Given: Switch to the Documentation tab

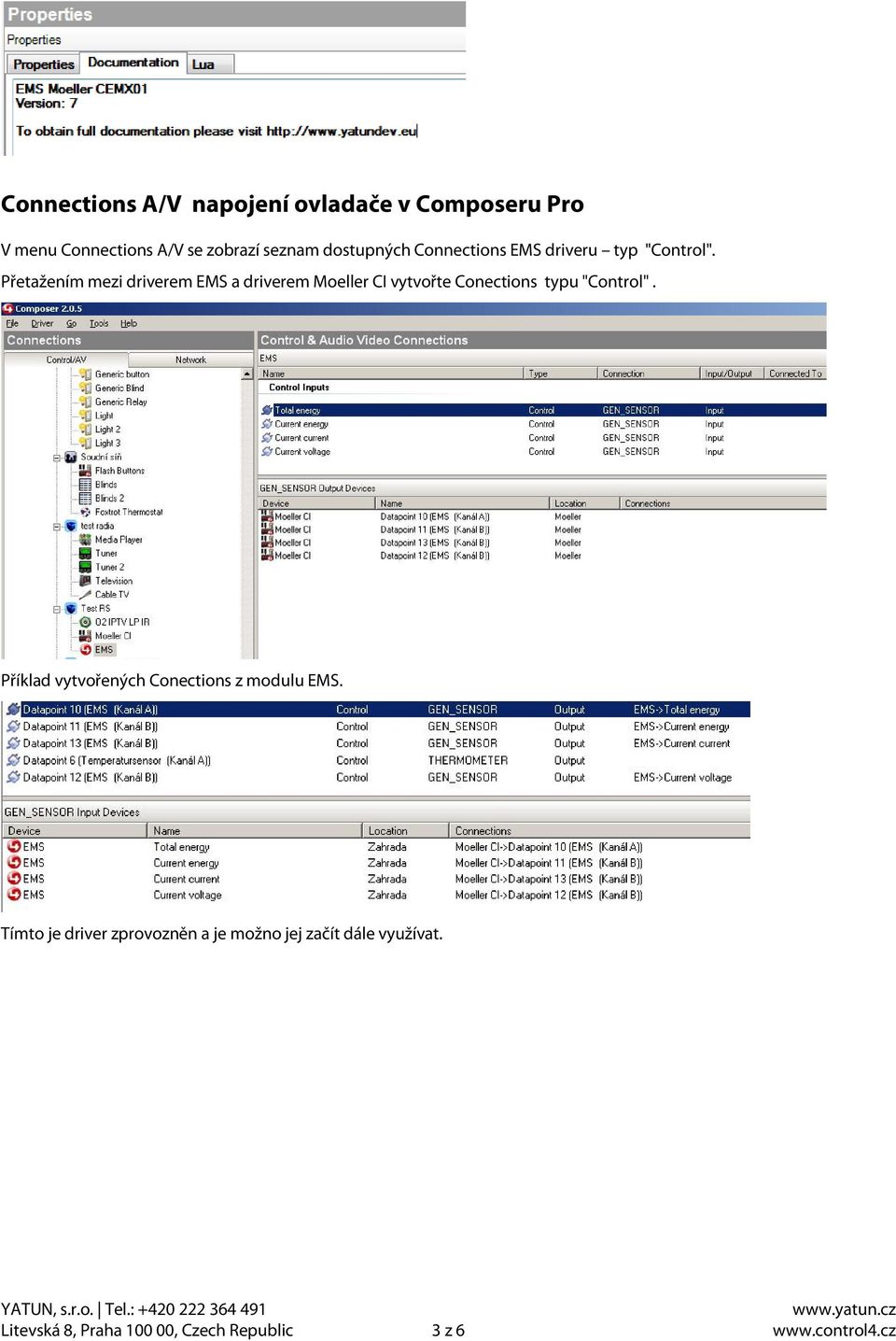Looking at the screenshot, I should [x=133, y=63].
